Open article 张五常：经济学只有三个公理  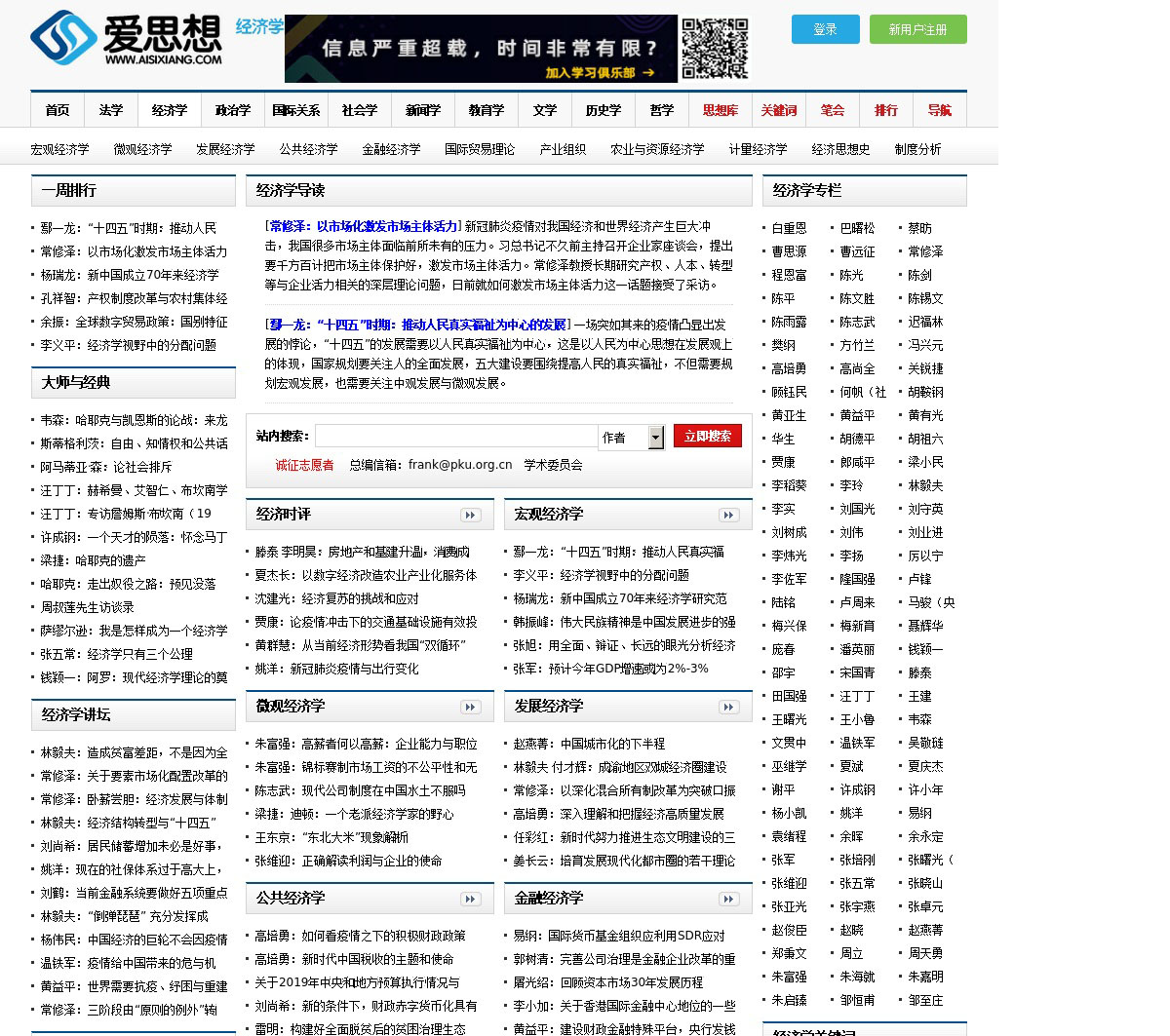(x=117, y=654)
